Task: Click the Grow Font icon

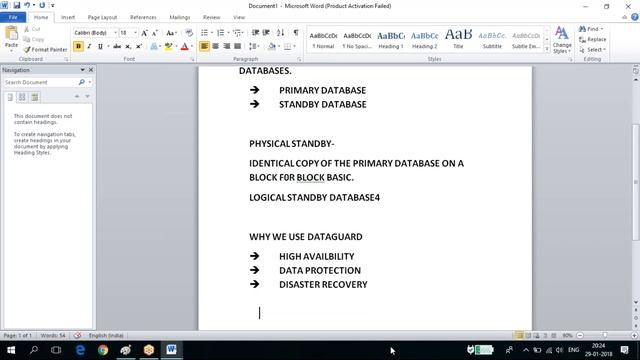Action: tap(144, 33)
